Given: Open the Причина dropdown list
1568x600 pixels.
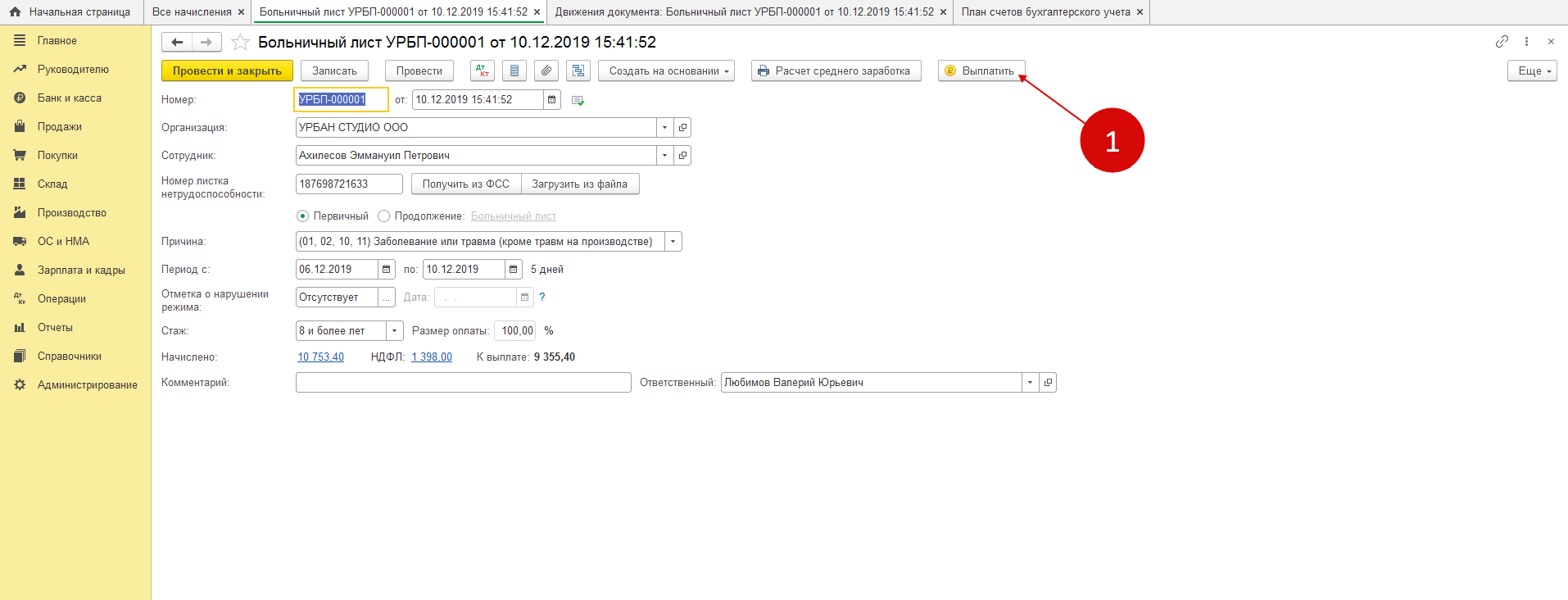Looking at the screenshot, I should click(x=673, y=242).
